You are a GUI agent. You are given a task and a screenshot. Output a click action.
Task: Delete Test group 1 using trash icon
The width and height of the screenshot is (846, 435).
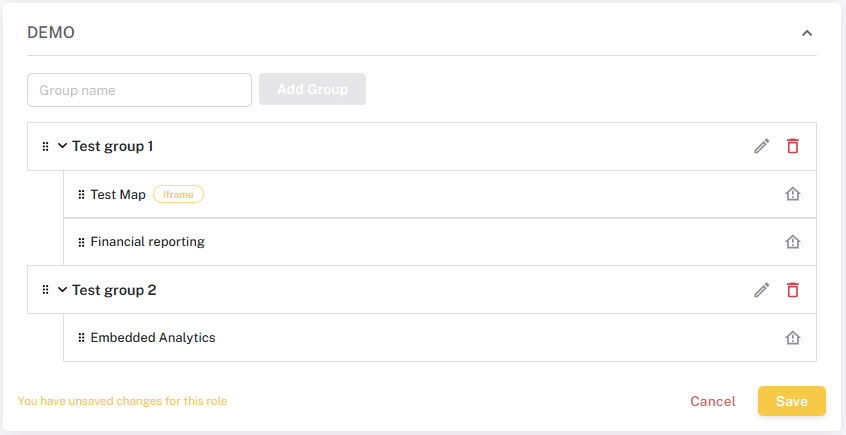(x=793, y=146)
